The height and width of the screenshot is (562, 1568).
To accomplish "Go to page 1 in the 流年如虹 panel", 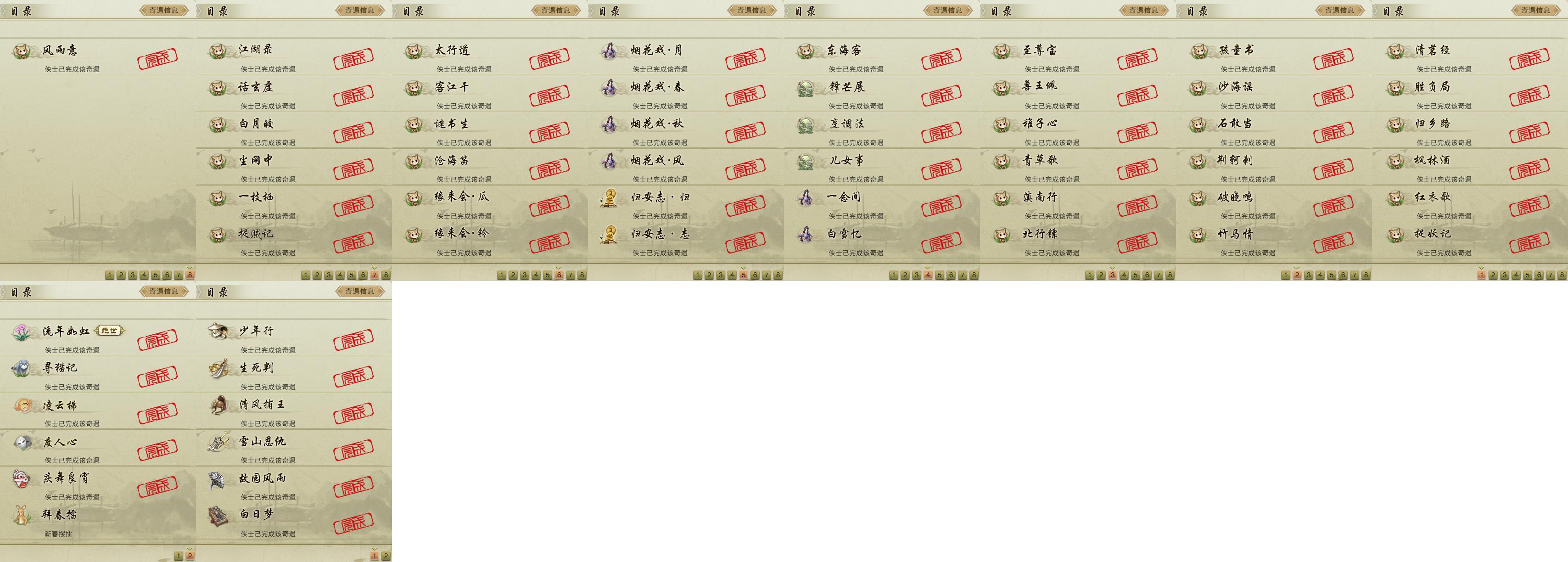I will [179, 556].
